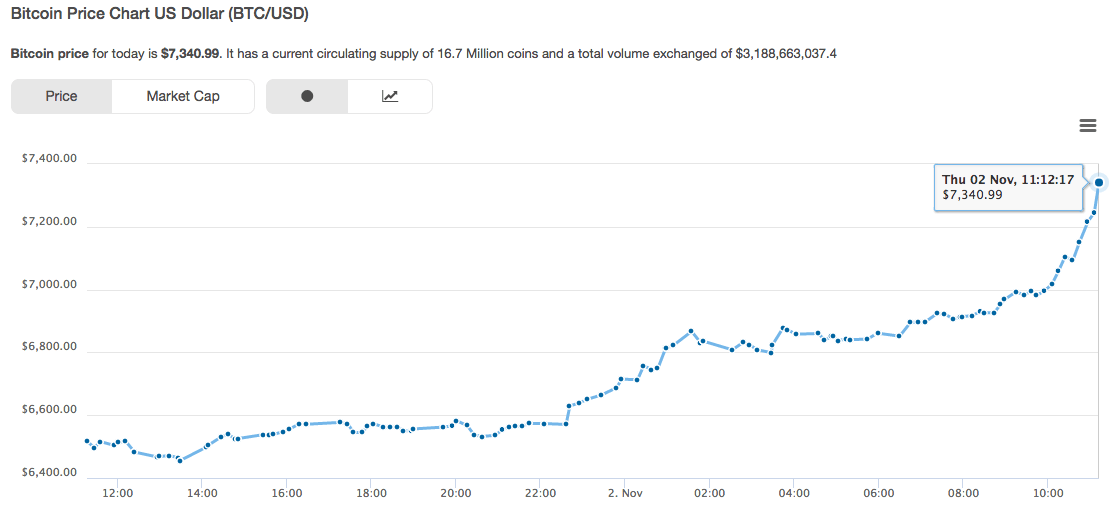
Task: Click the 22:00 x-axis time label
Action: (x=540, y=492)
